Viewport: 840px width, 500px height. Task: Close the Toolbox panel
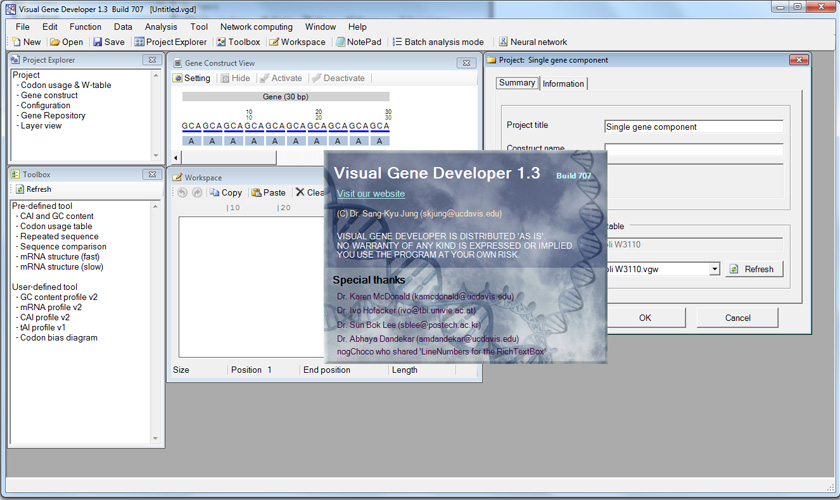point(152,175)
